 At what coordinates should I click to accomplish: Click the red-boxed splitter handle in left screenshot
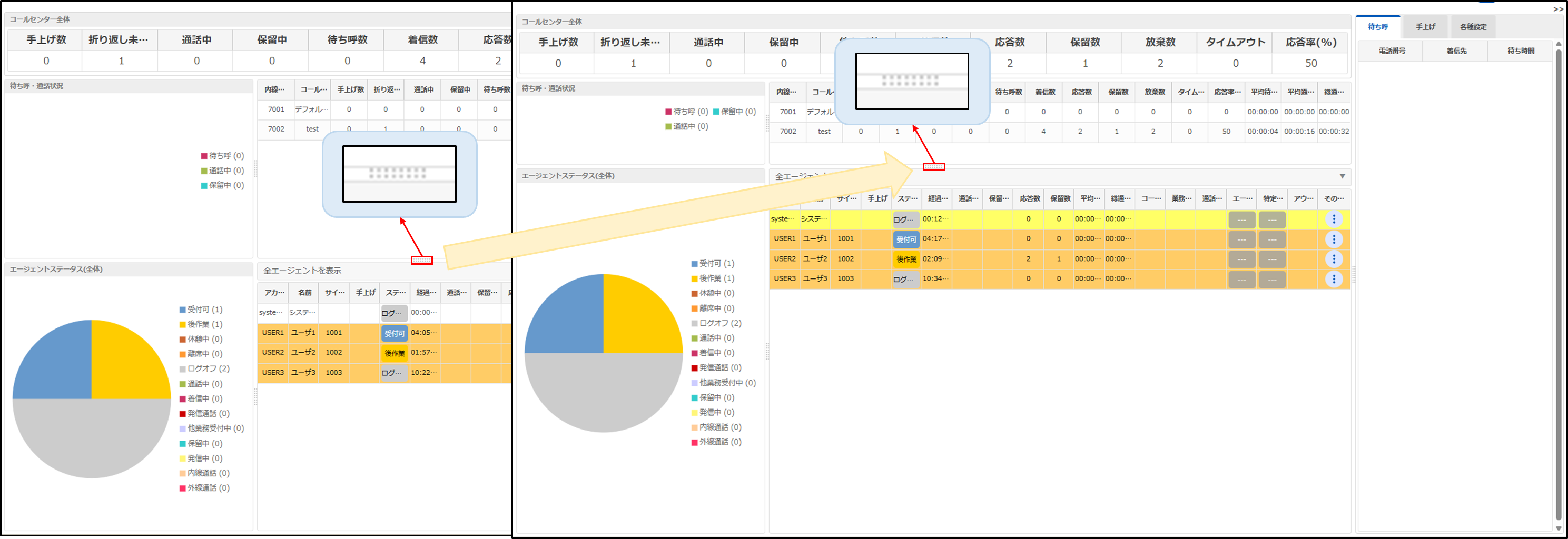pos(421,261)
